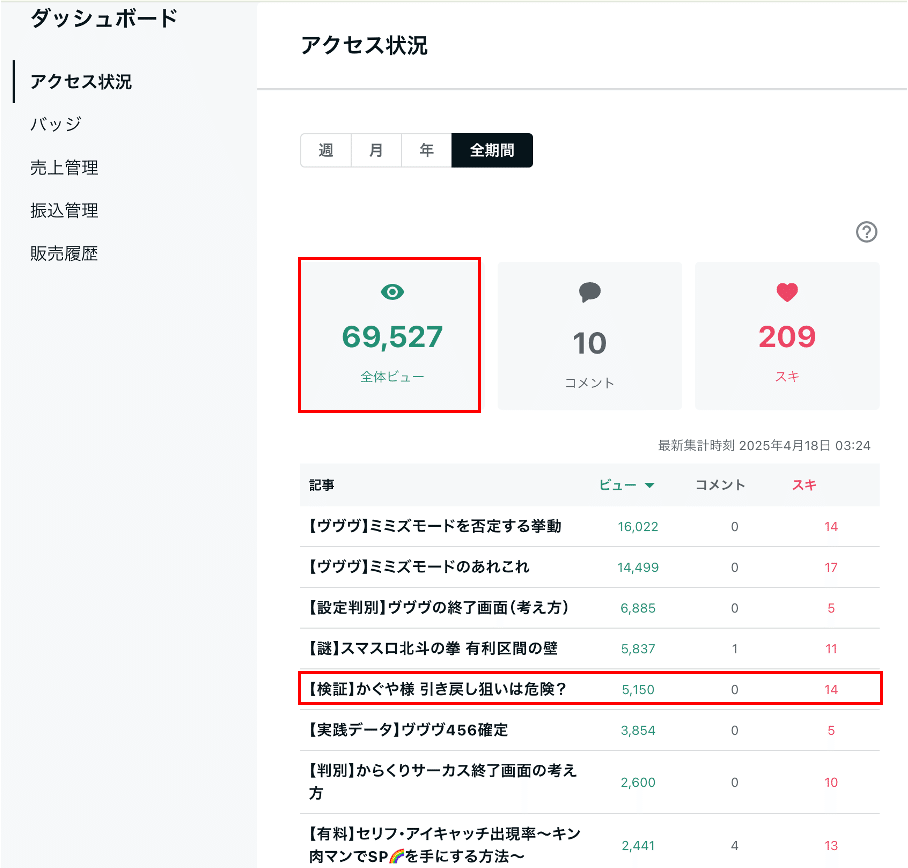The width and height of the screenshot is (908, 868).
Task: Select the comment bubble icon above コメント
Action: click(x=588, y=292)
